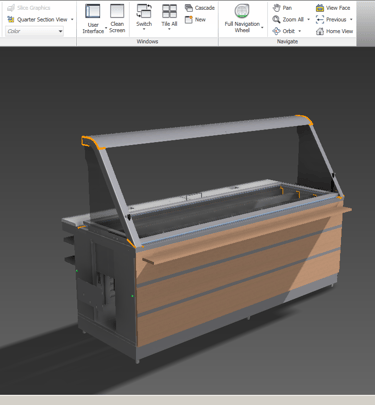The height and width of the screenshot is (405, 375).
Task: Expand the Quarter Section View dropdown arrow
Action: (x=72, y=20)
